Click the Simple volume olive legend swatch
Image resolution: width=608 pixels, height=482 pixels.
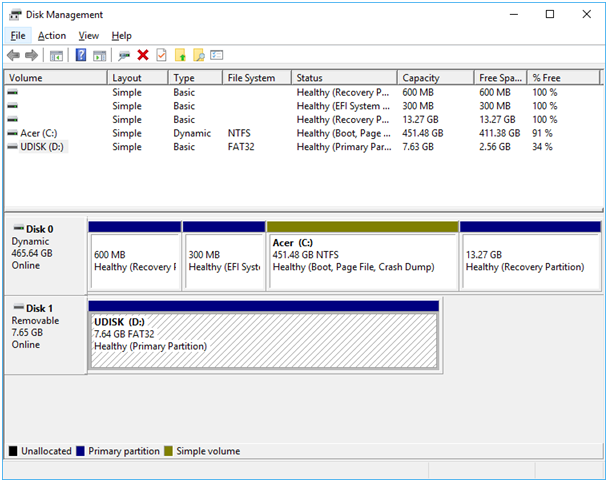(x=170, y=451)
